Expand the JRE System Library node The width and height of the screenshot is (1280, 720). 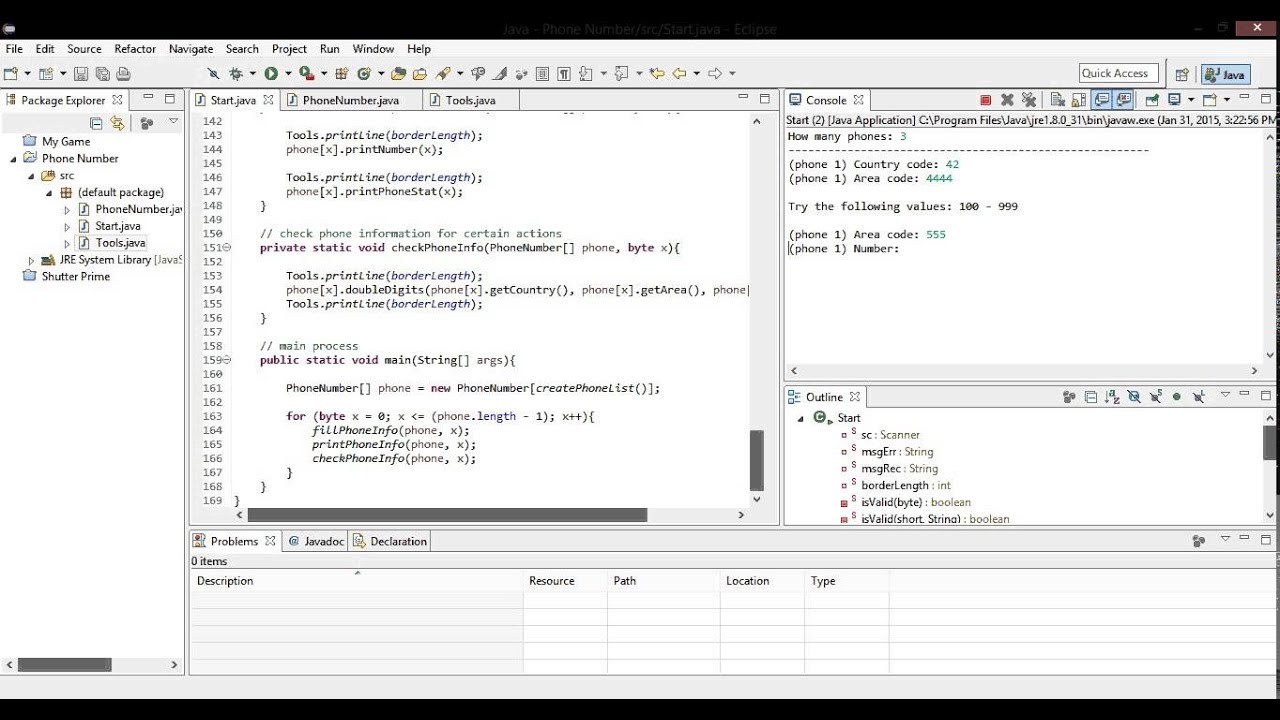[x=31, y=260]
